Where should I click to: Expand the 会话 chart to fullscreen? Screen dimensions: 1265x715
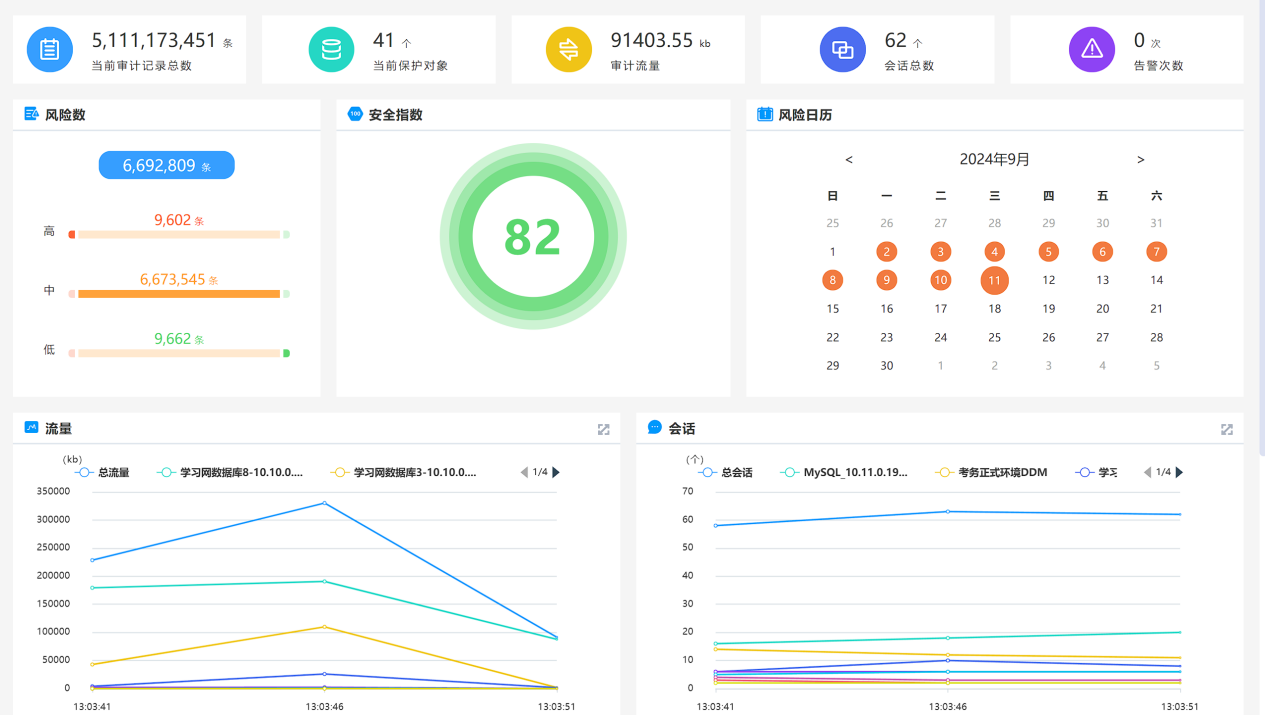(x=1227, y=429)
